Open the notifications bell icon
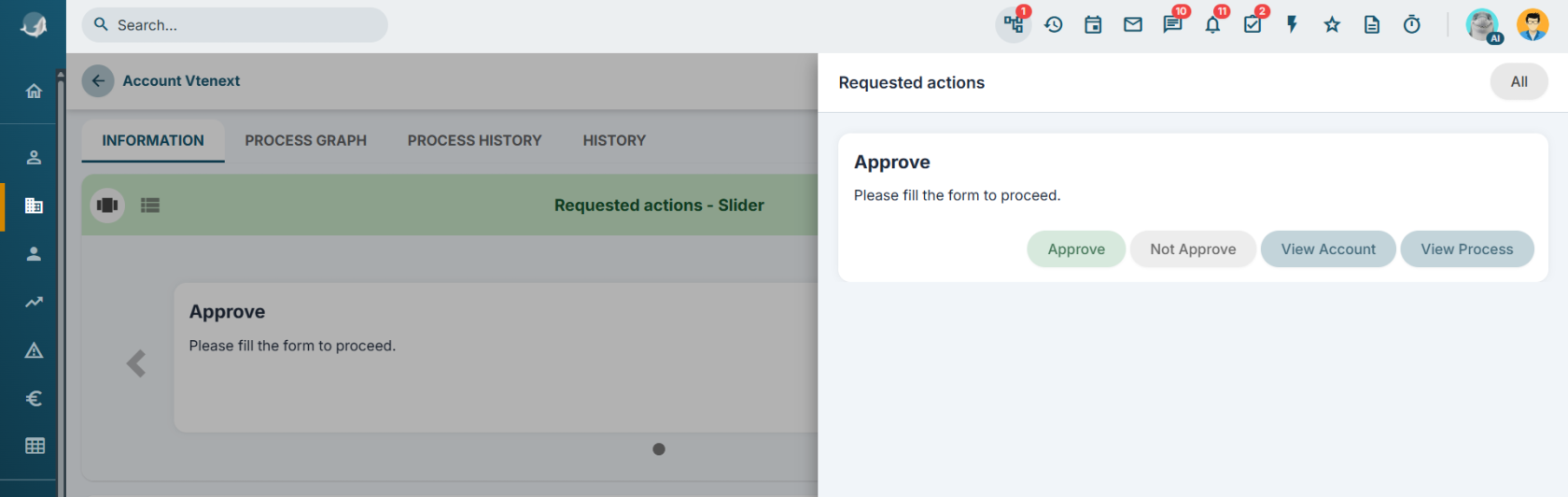 [1212, 24]
